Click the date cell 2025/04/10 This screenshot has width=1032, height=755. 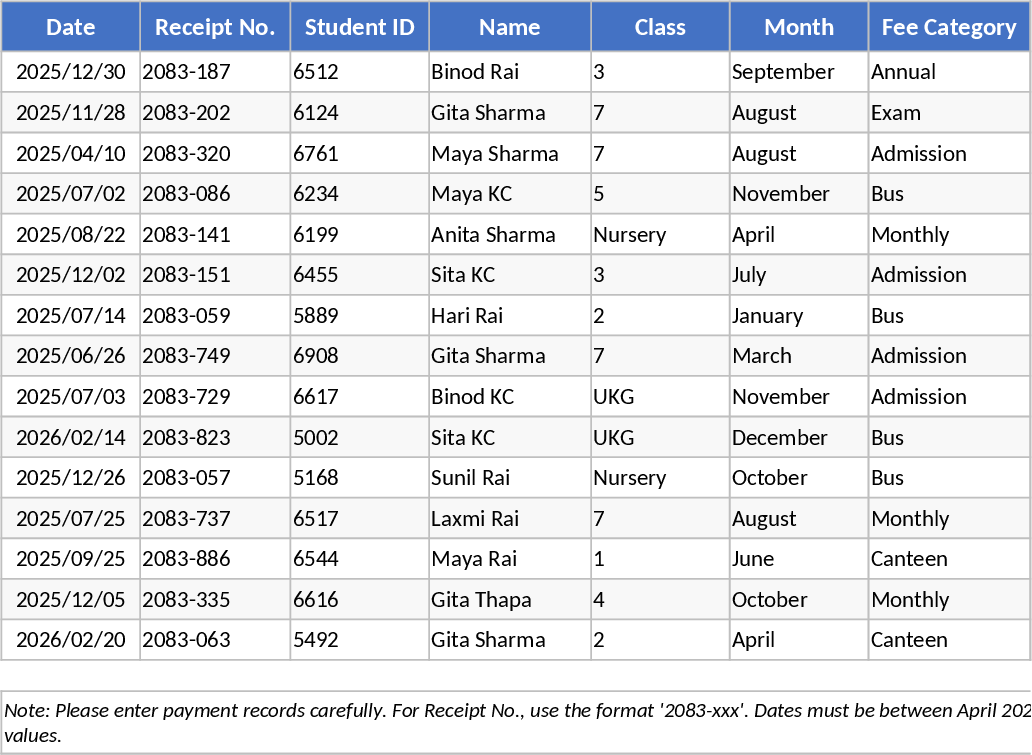pos(71,154)
